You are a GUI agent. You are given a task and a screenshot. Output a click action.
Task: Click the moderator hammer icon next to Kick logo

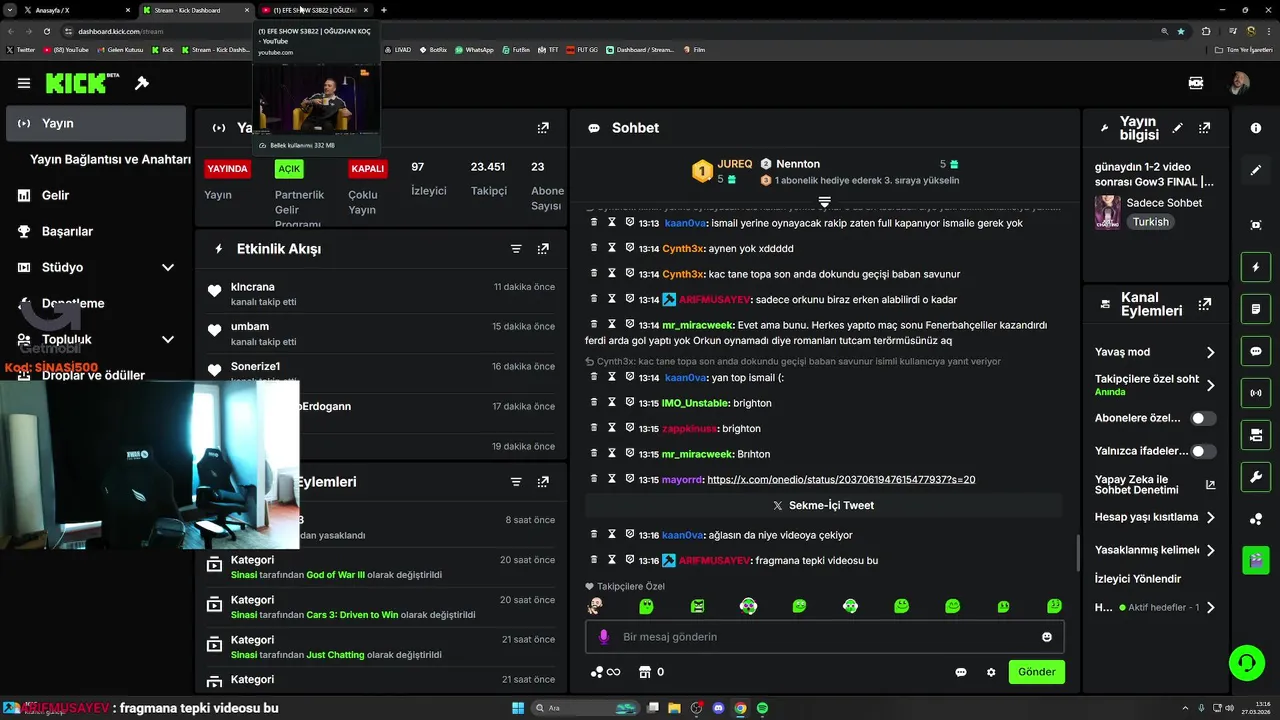142,83
